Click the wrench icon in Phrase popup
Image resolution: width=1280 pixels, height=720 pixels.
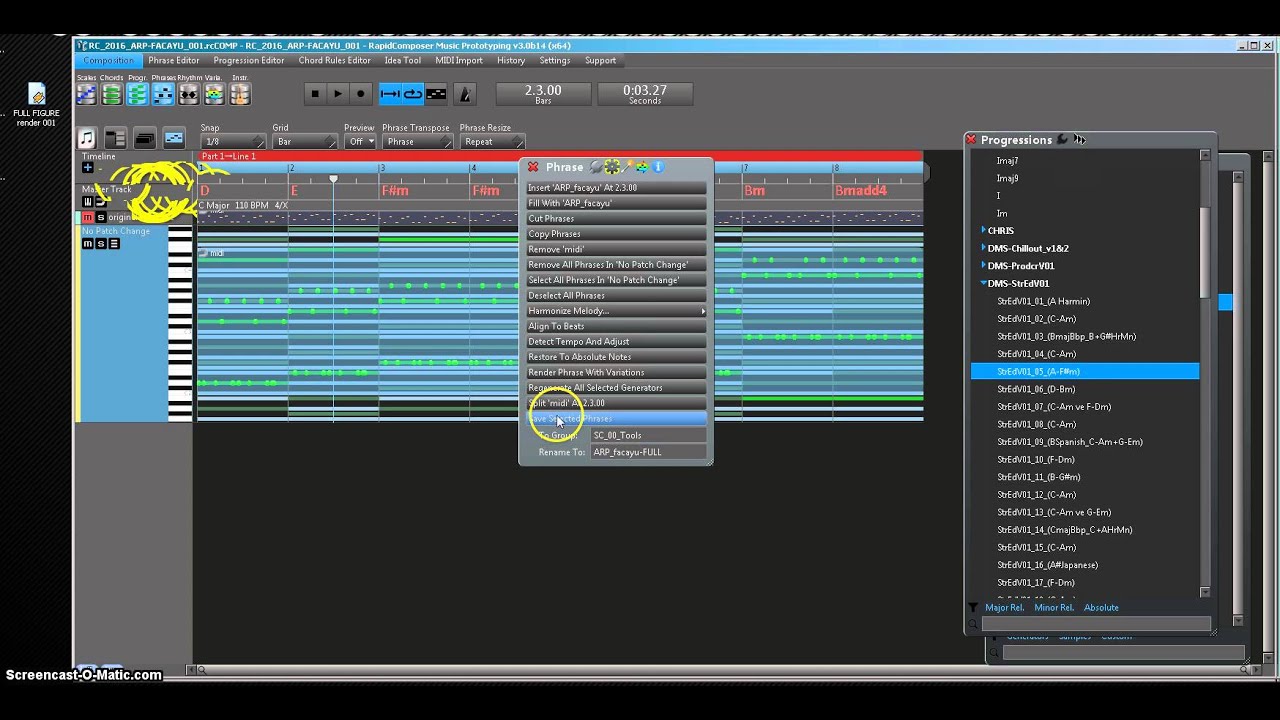pos(596,167)
